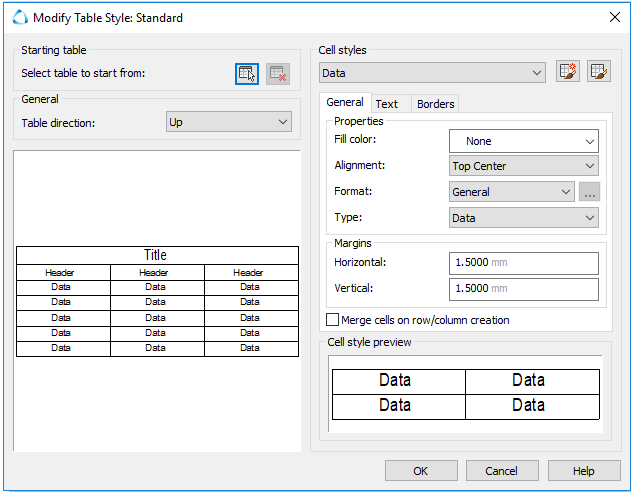Click the Cancel button
This screenshot has width=635, height=494.
tap(501, 471)
